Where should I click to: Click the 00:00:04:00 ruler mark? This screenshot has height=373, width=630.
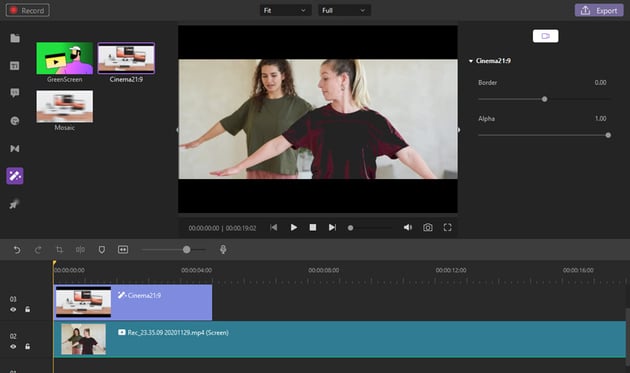196,270
